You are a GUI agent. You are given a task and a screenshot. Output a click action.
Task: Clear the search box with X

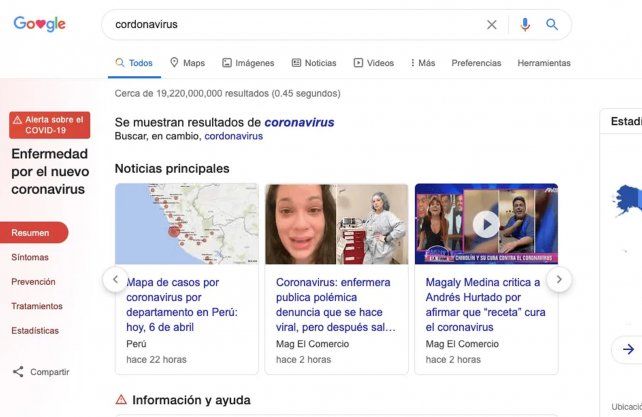click(x=492, y=25)
